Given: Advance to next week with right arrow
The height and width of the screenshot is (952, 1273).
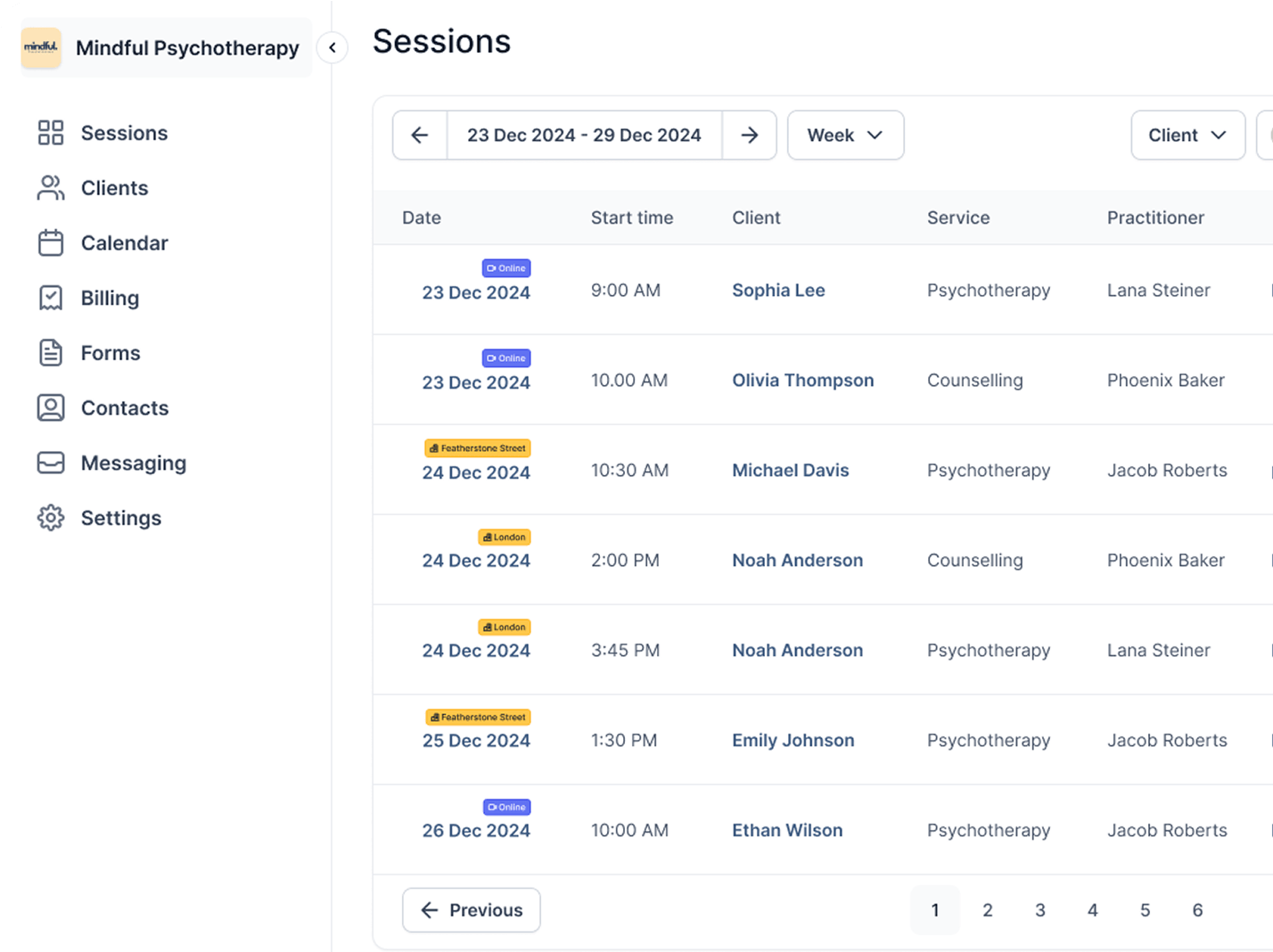Looking at the screenshot, I should tap(750, 135).
